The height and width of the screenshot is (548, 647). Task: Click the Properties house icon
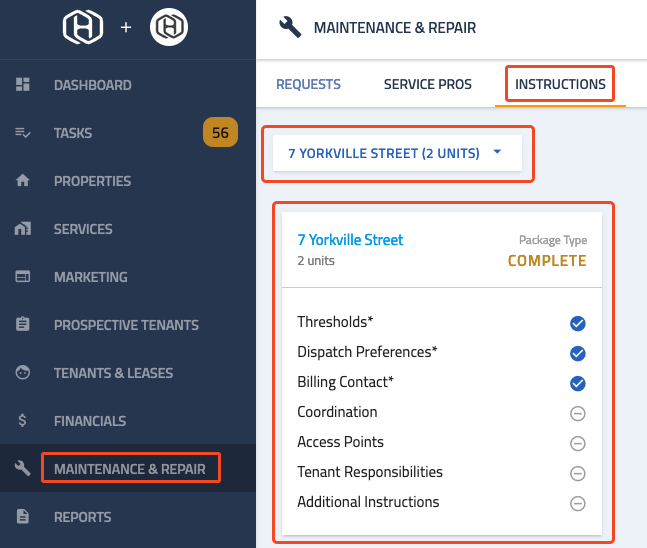(x=22, y=180)
